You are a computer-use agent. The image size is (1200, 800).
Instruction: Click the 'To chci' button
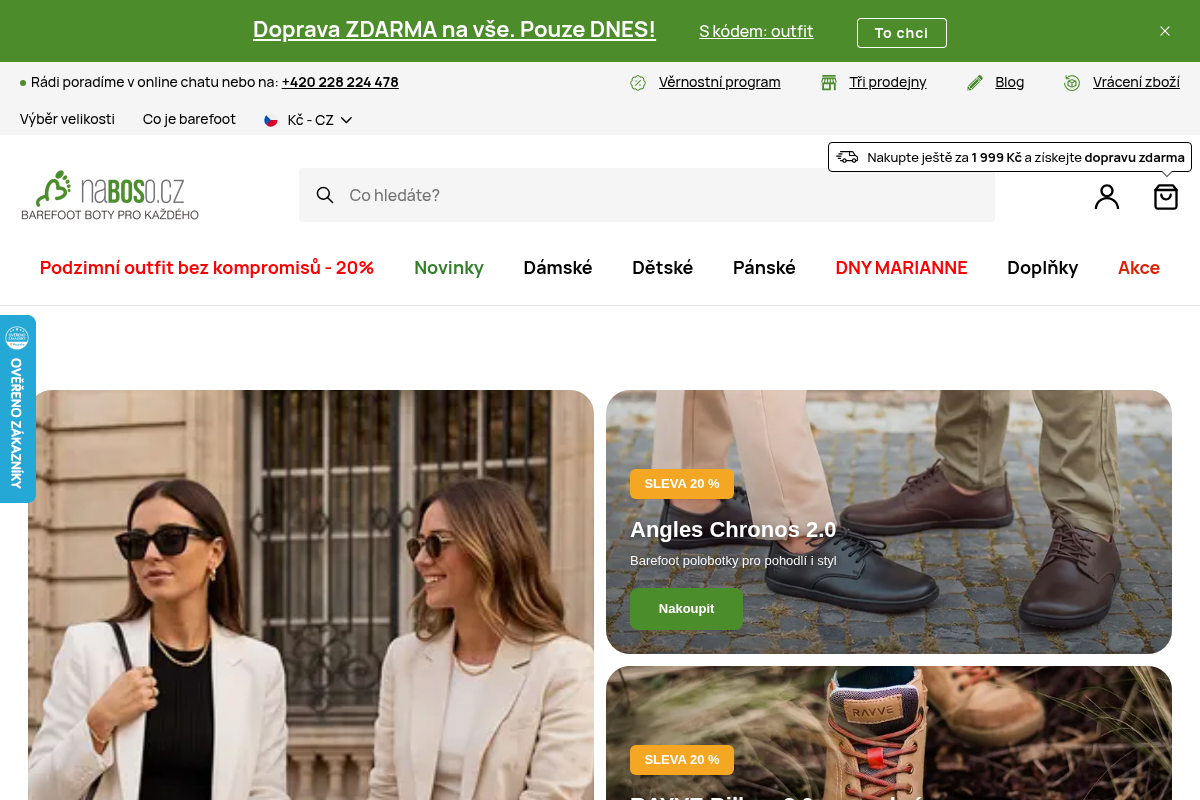click(x=901, y=33)
